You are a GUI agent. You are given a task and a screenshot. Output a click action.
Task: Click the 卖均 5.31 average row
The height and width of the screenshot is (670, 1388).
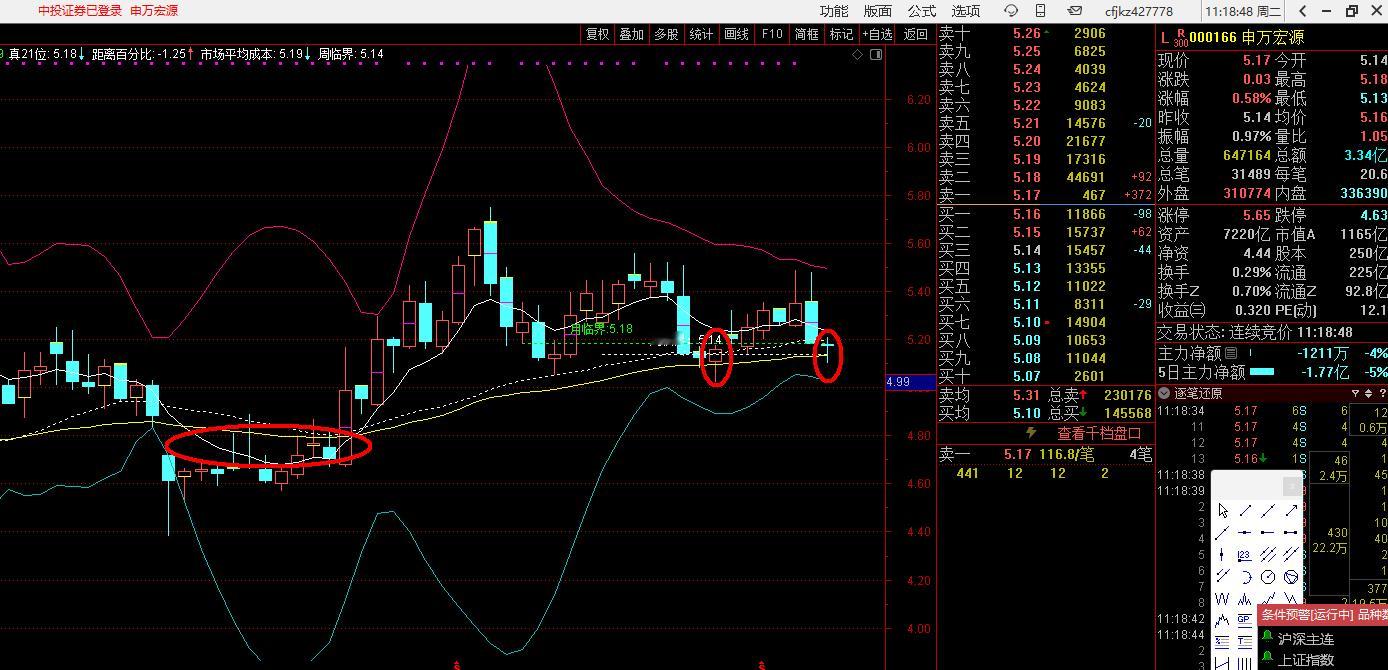click(1046, 395)
